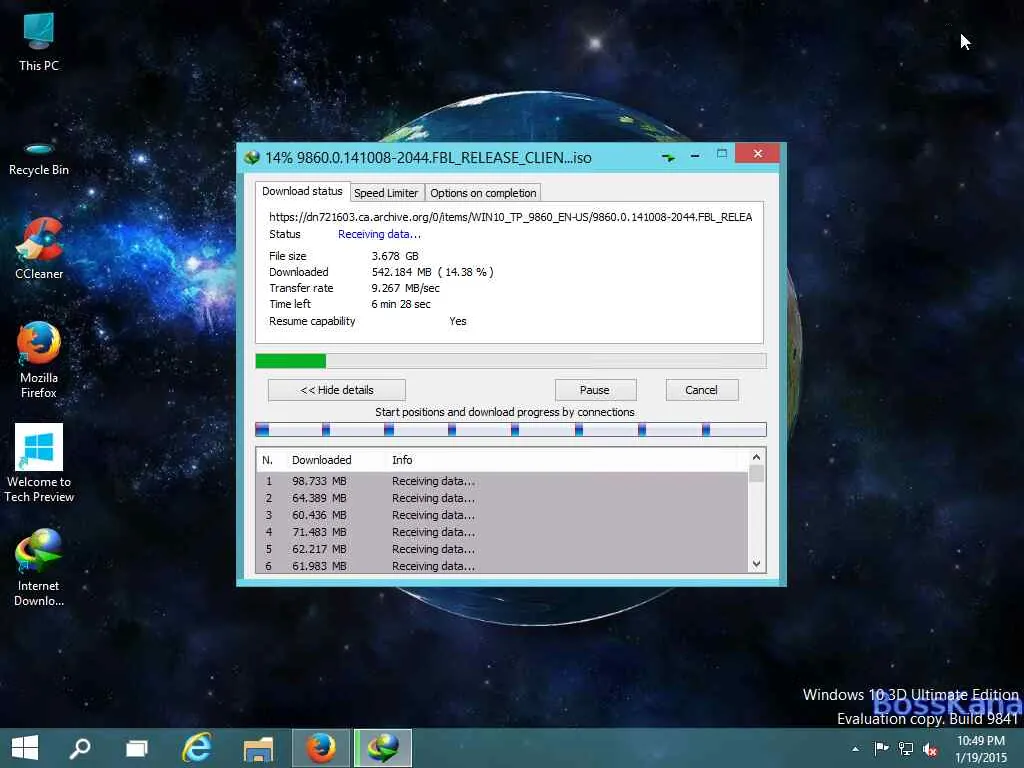The image size is (1024, 768).
Task: Open Options on completion tab
Action: pos(483,193)
